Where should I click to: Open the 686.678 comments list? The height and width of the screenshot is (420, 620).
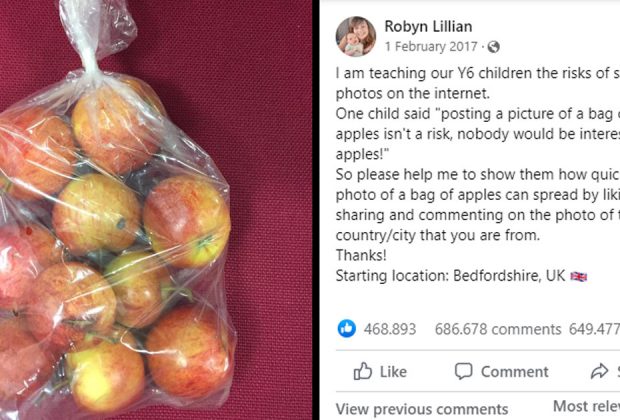point(498,329)
